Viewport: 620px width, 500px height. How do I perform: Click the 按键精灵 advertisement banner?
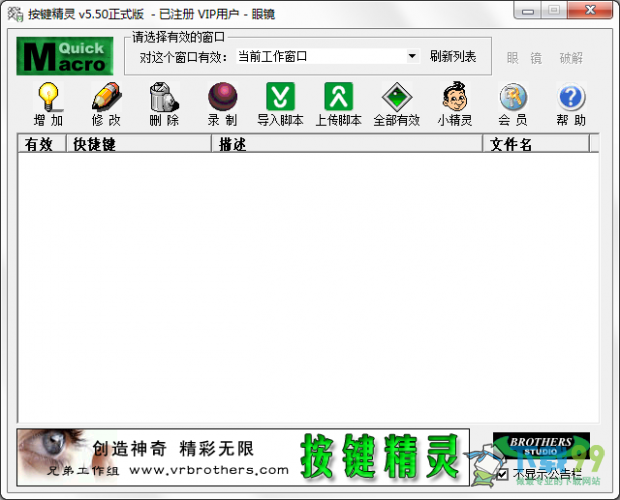[x=243, y=457]
